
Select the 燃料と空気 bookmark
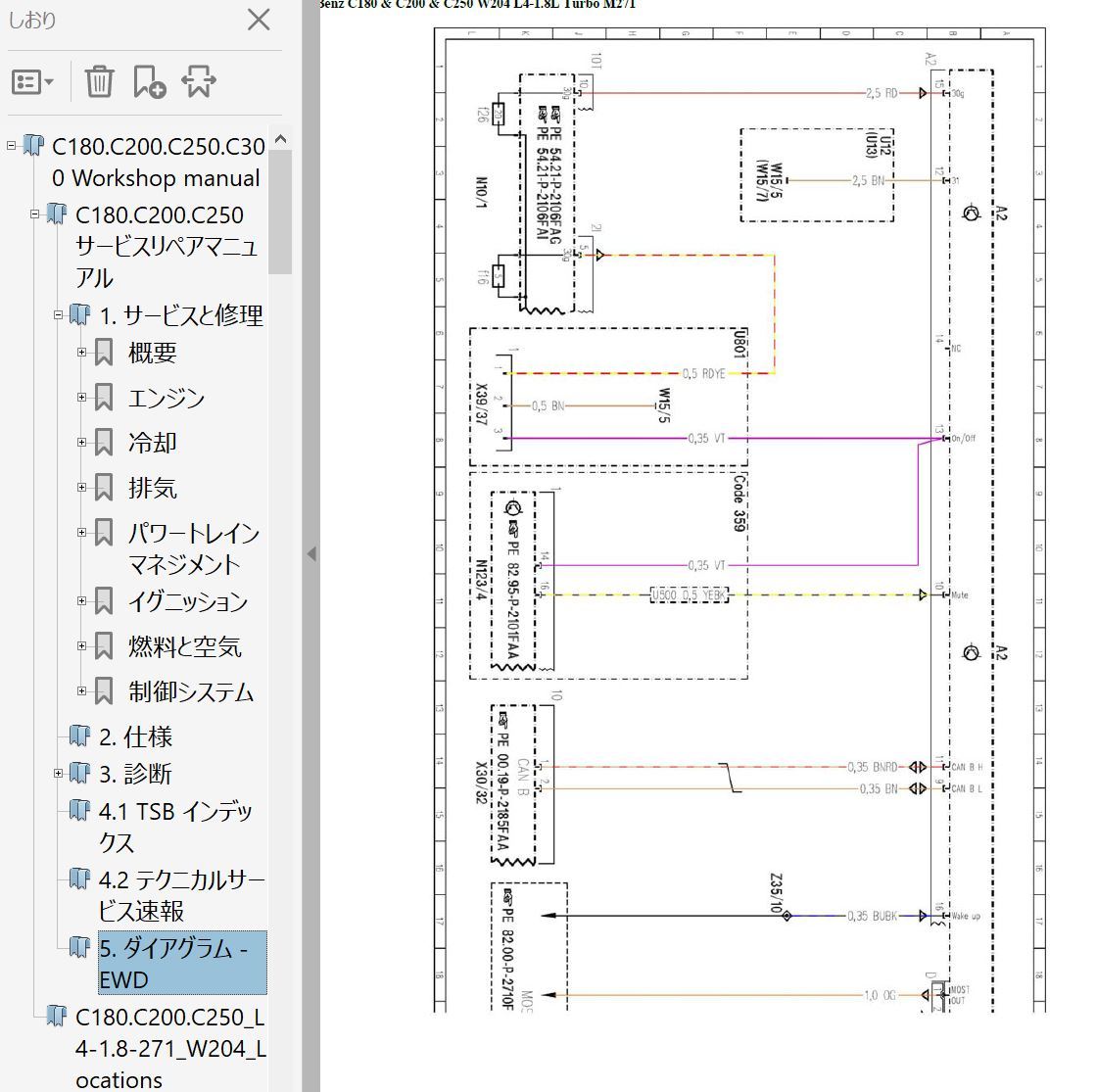(185, 646)
